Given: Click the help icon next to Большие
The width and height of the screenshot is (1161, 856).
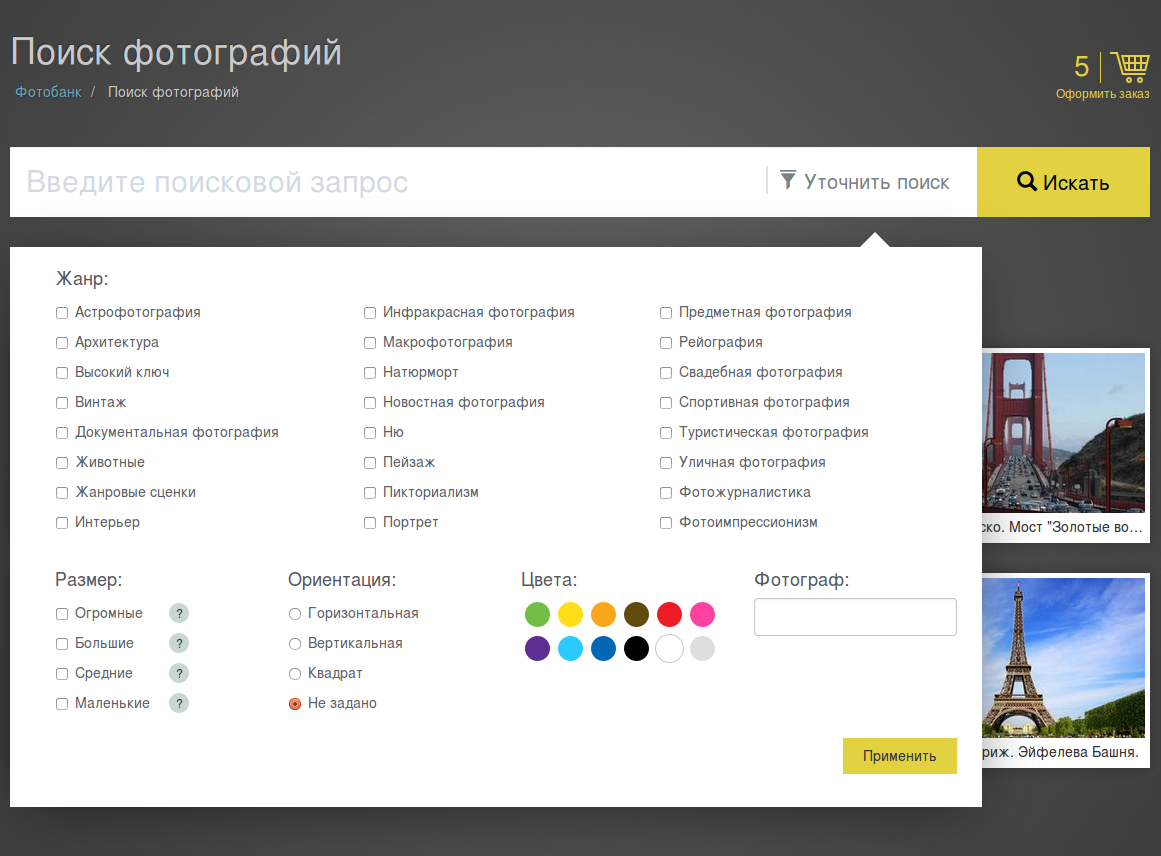Looking at the screenshot, I should (179, 643).
